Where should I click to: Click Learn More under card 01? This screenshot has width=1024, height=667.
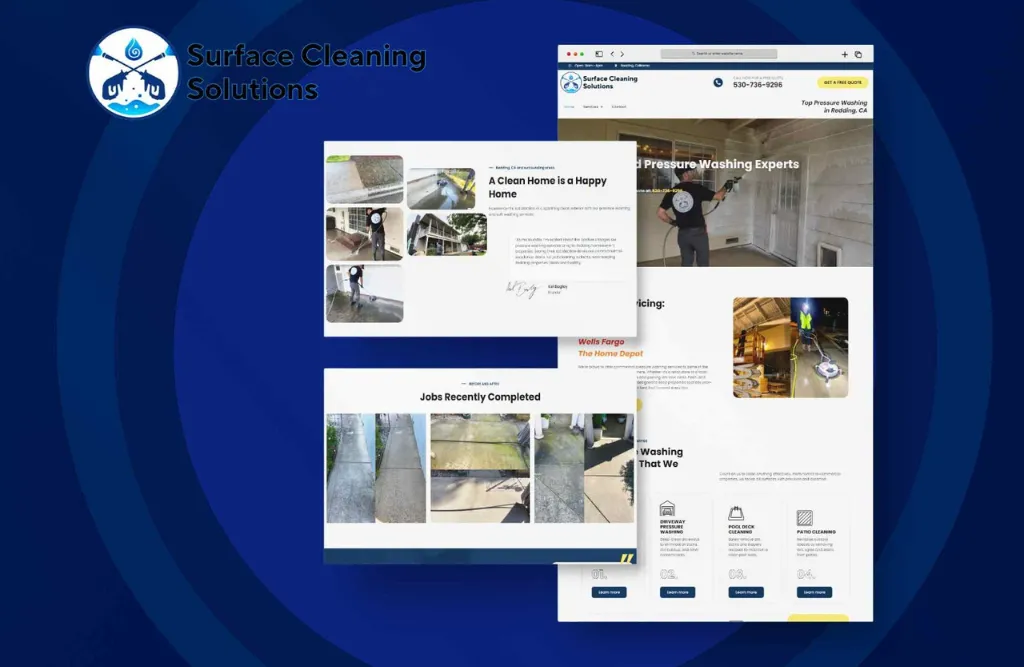pos(609,592)
